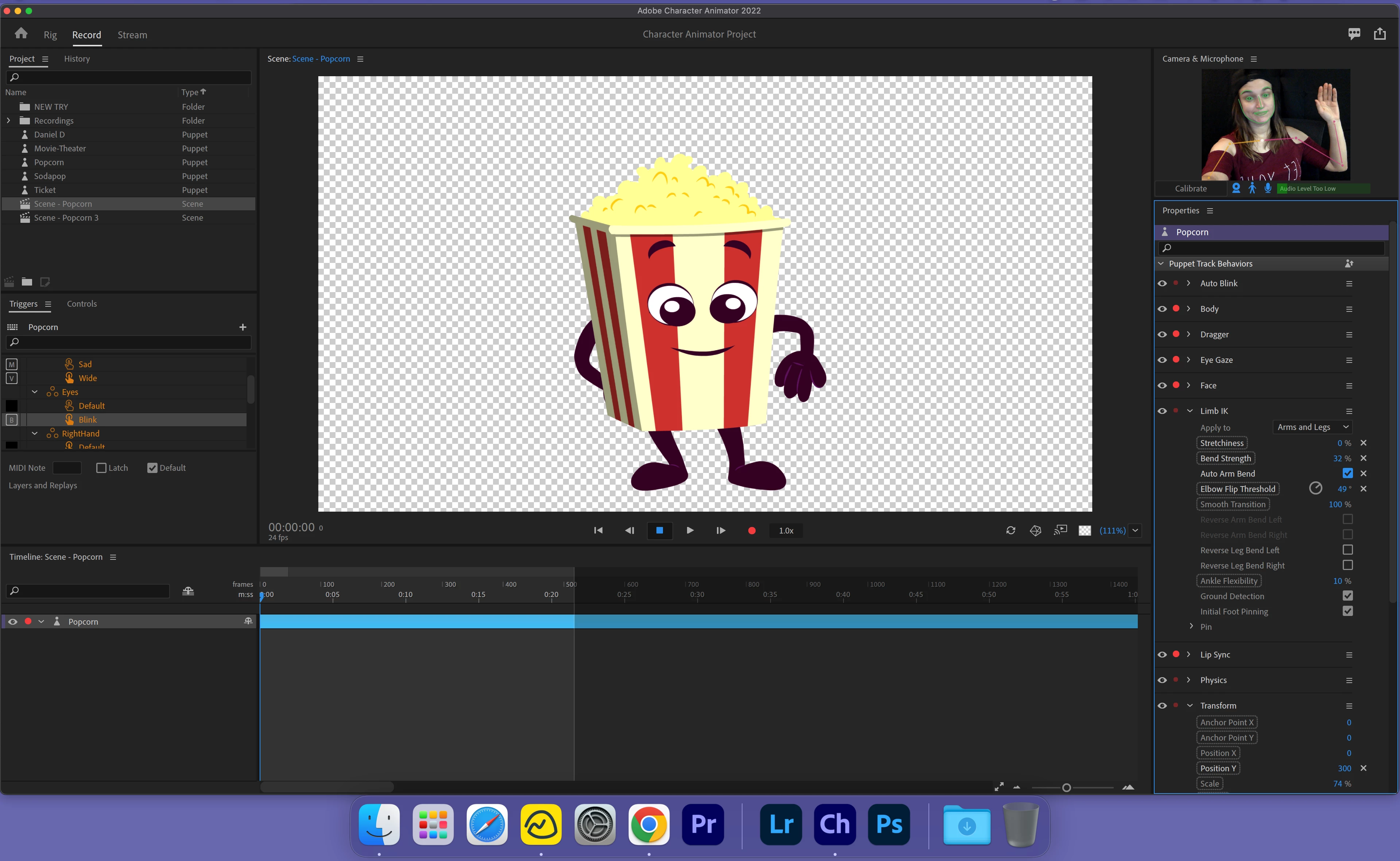Check Reverse Leg Bend Left

1347,550
